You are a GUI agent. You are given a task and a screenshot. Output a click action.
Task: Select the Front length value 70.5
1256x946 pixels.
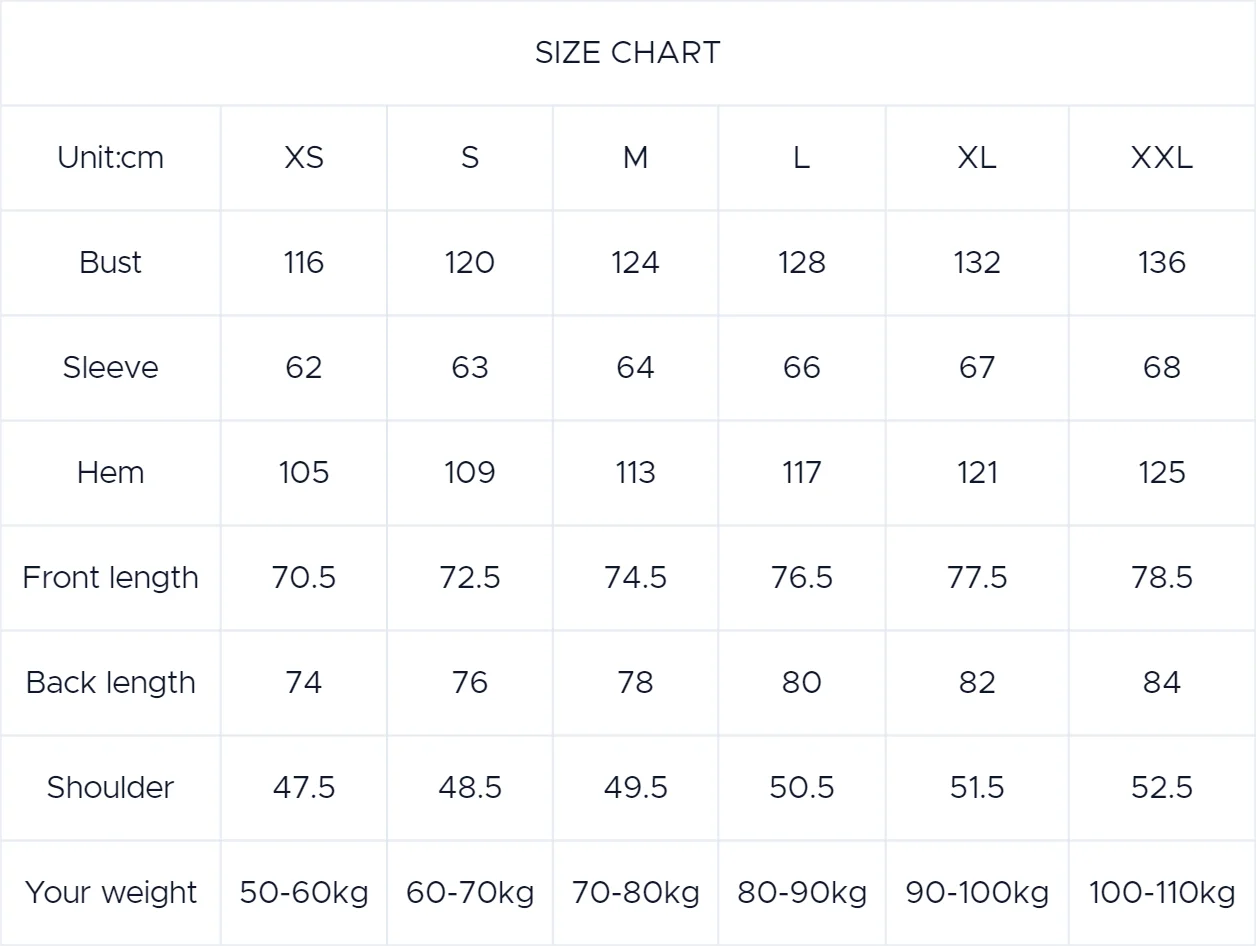[x=304, y=578]
